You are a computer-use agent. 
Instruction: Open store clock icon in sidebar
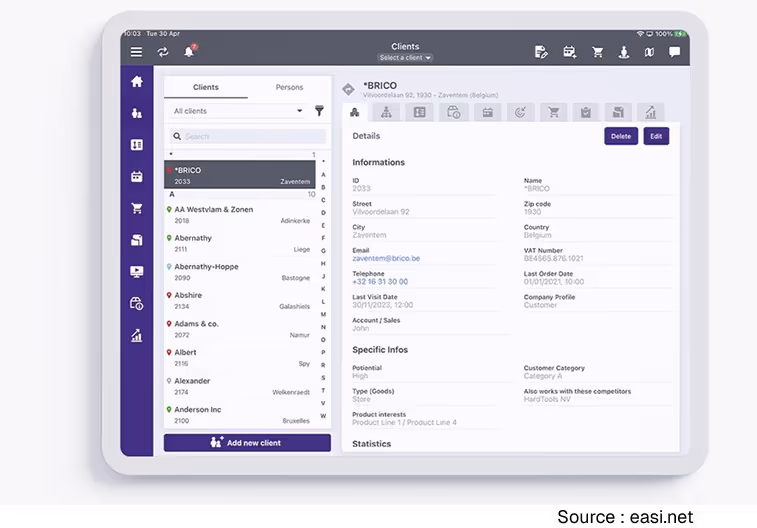click(x=137, y=303)
